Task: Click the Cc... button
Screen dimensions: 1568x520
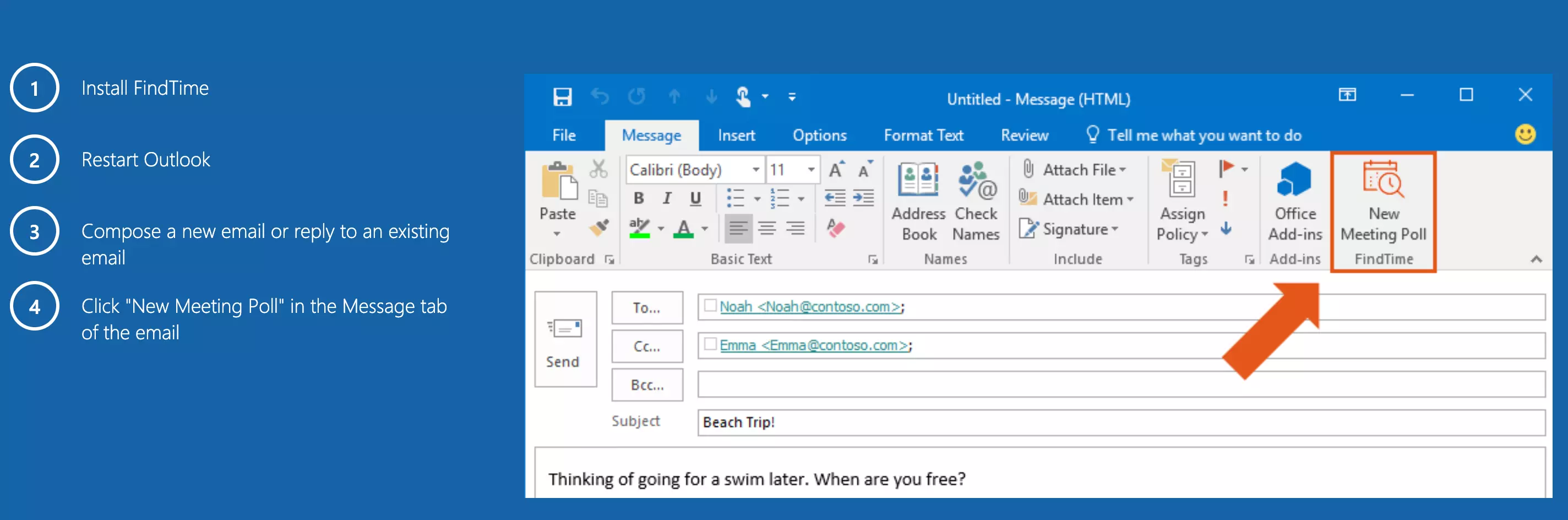Action: click(x=647, y=346)
